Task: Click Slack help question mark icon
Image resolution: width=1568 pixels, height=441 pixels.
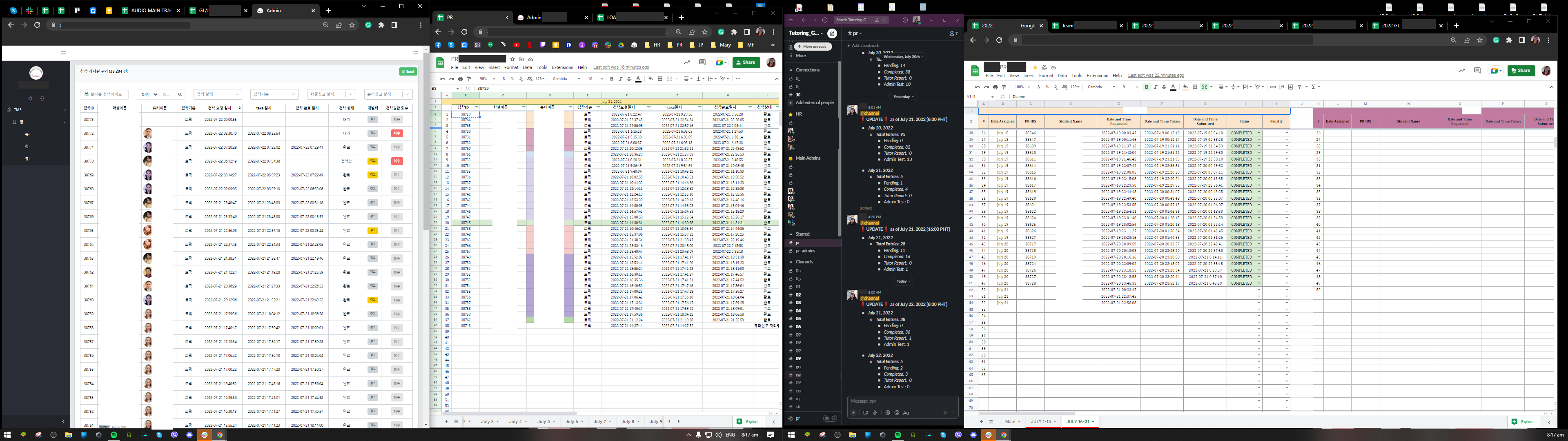Action: (x=905, y=20)
